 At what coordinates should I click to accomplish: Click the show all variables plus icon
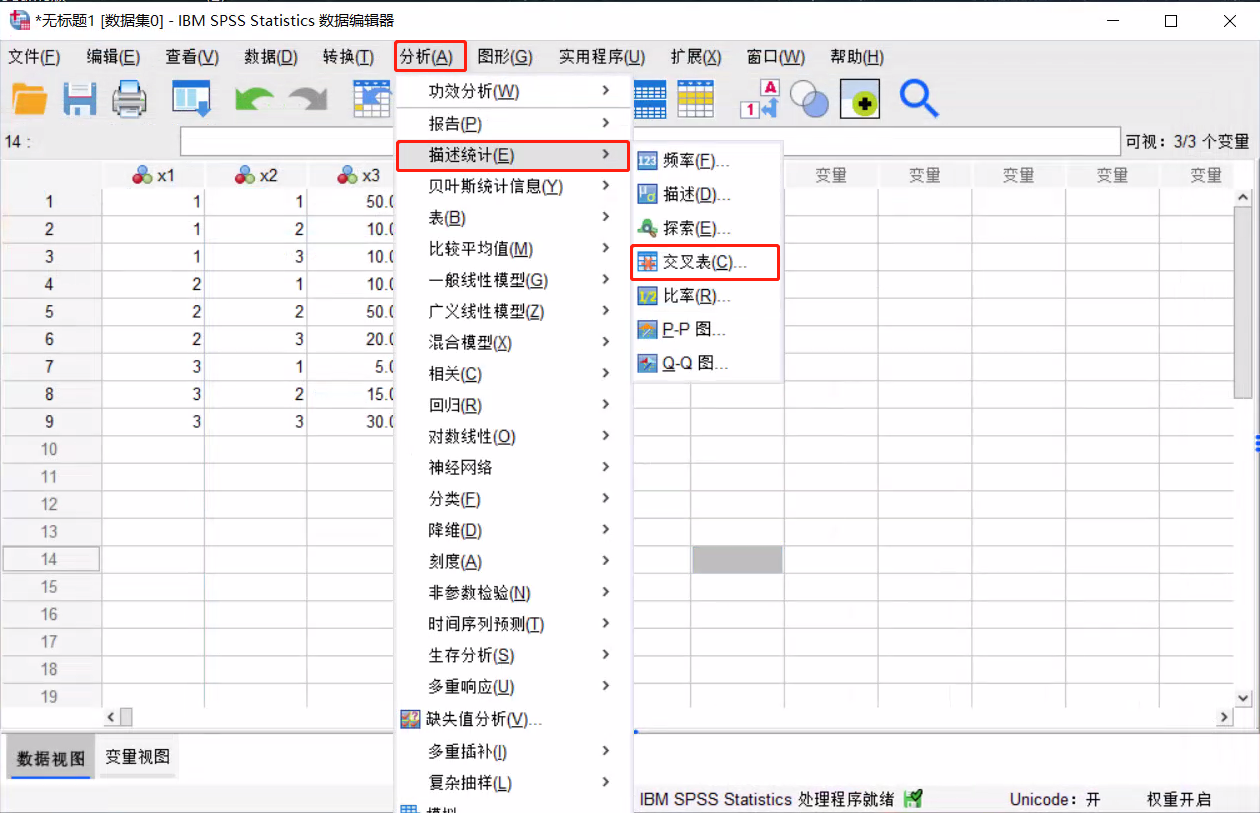coord(860,98)
